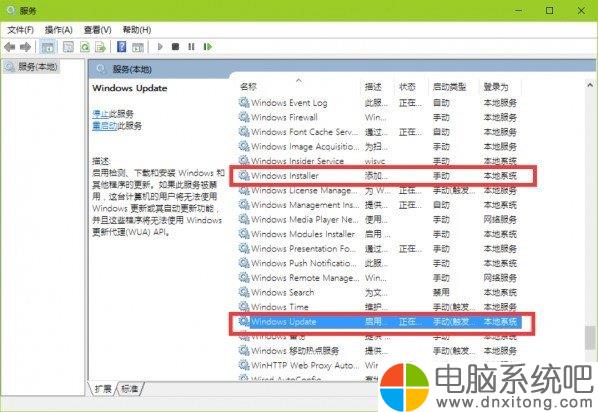Restart service with the restart icon
This screenshot has height=412, width=598.
pyautogui.click(x=208, y=47)
